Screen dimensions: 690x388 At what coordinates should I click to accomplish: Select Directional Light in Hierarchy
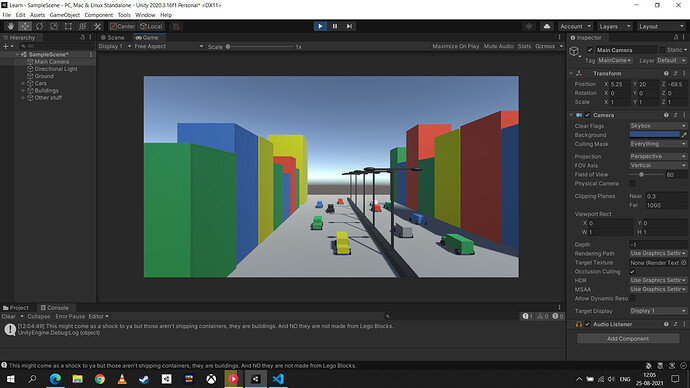56,69
